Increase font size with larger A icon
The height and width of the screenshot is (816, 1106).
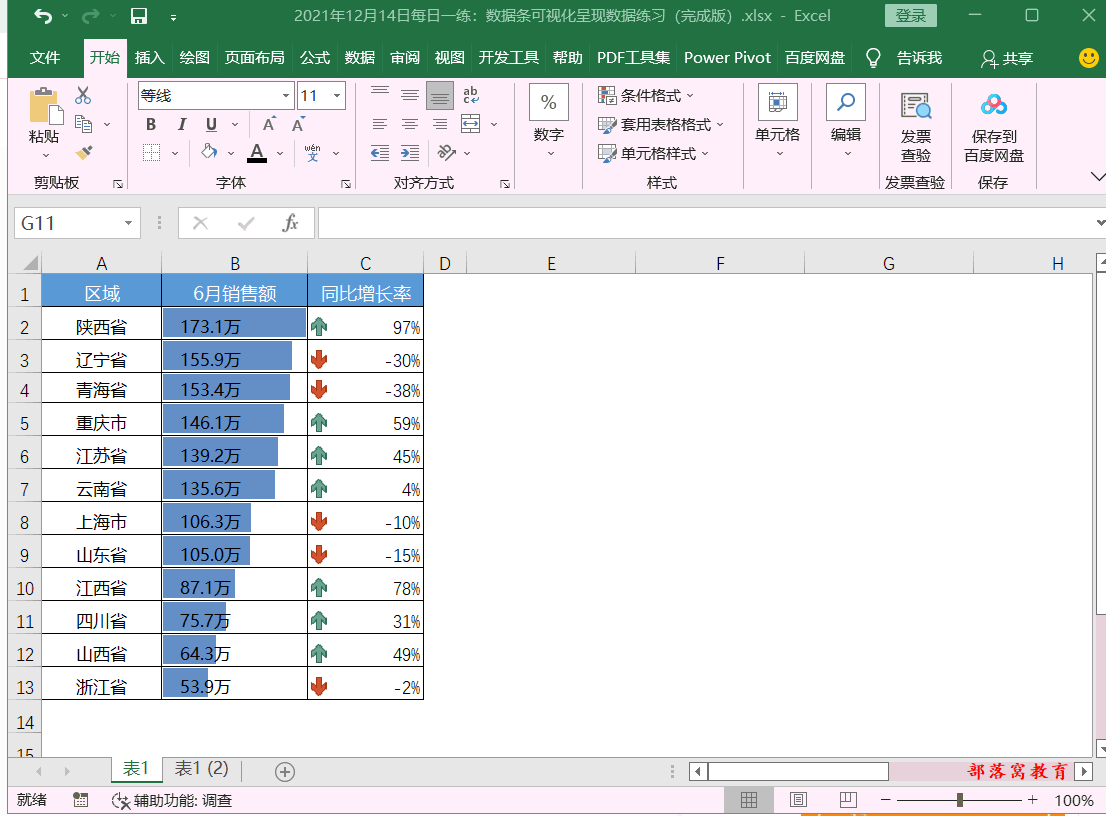tap(269, 124)
